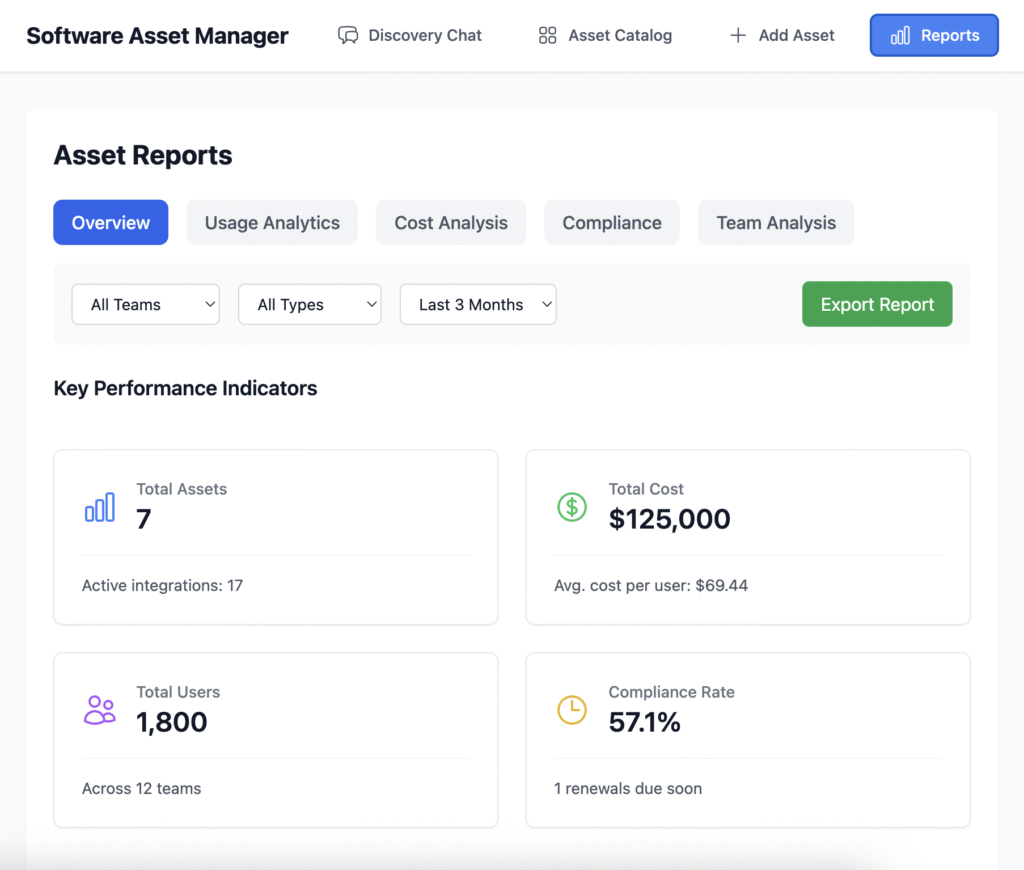Click the Asset Catalog grid icon
1024x870 pixels.
coord(547,35)
